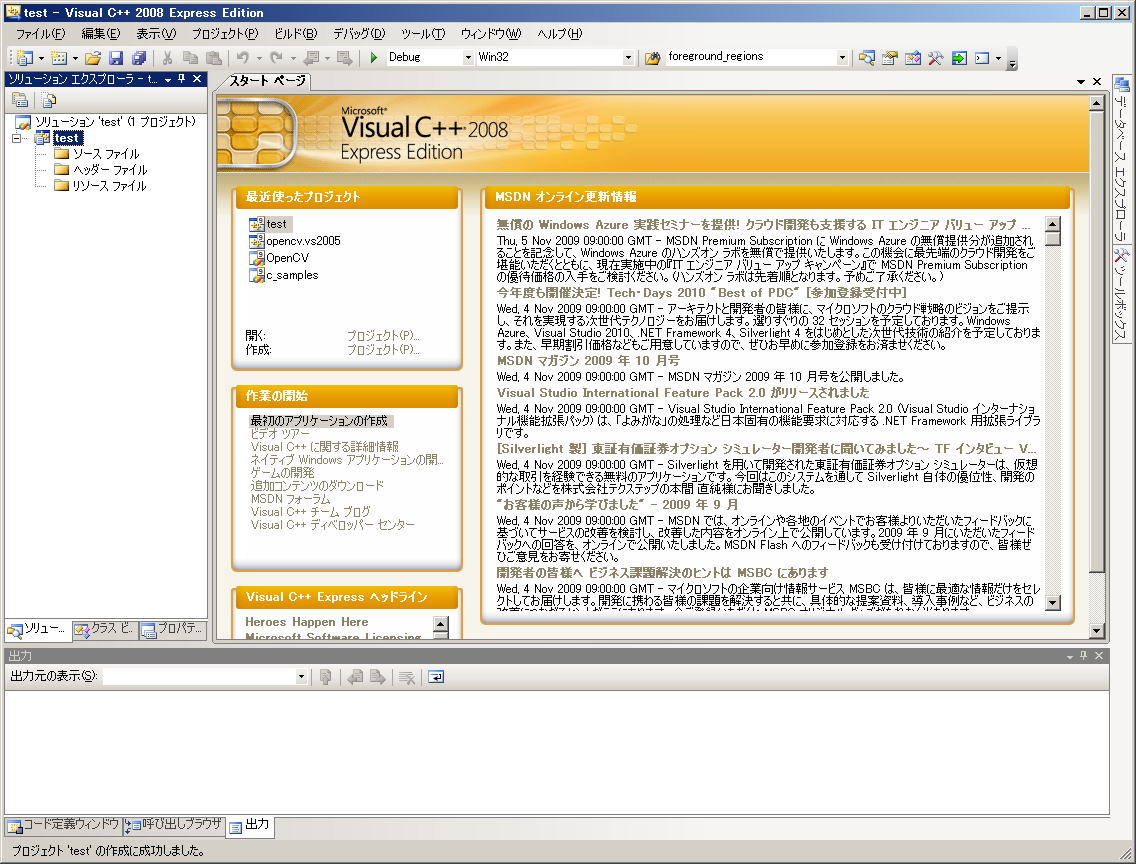This screenshot has height=864, width=1136.
Task: Toggle auto-hide pin on Solution Explorer
Action: click(x=182, y=79)
